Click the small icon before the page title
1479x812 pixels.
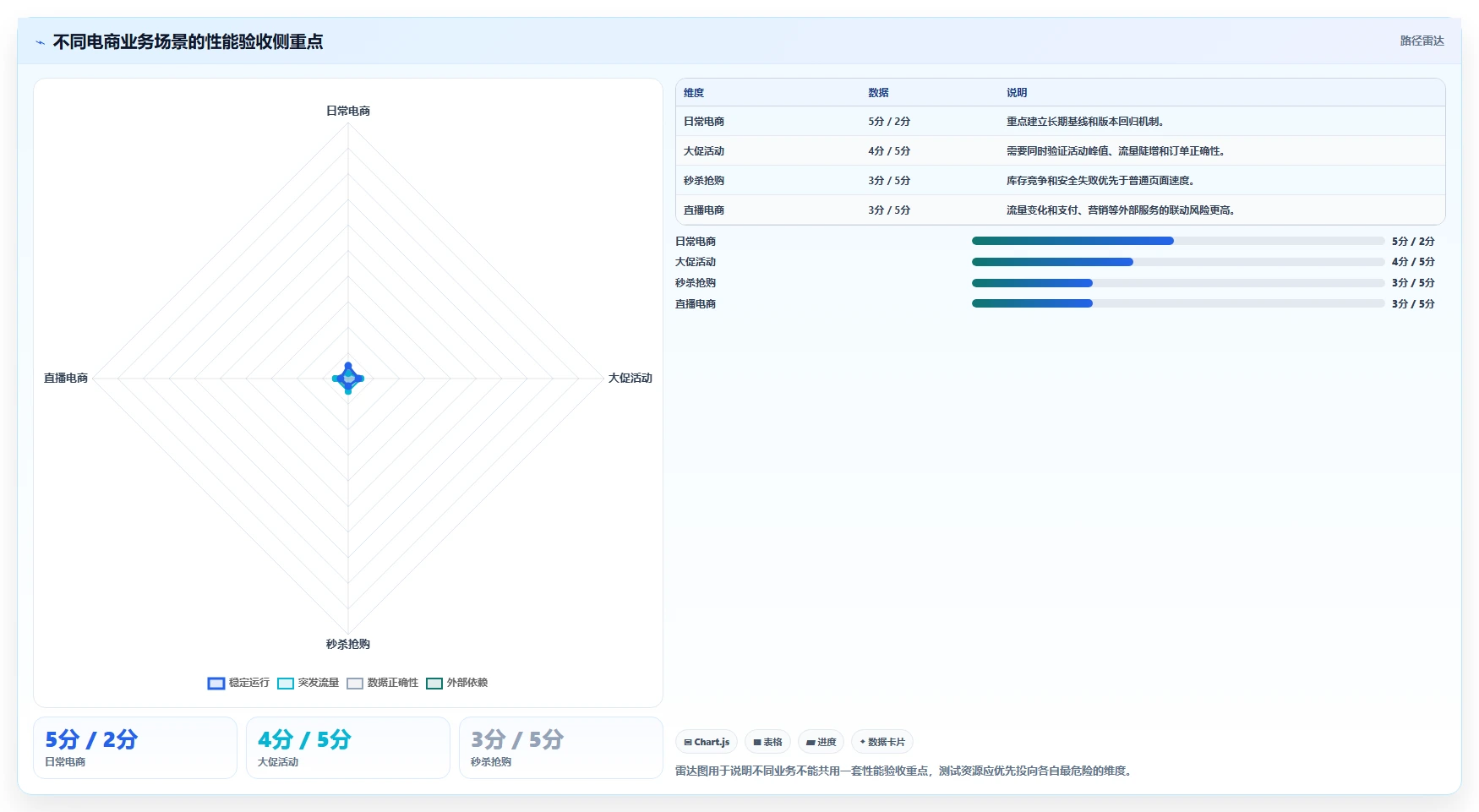point(40,42)
